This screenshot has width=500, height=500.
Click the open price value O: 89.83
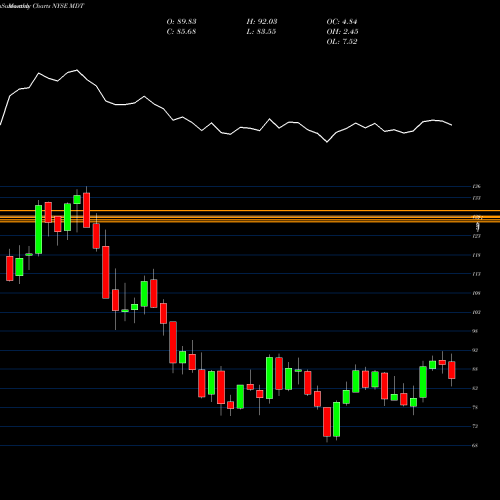coord(181,22)
